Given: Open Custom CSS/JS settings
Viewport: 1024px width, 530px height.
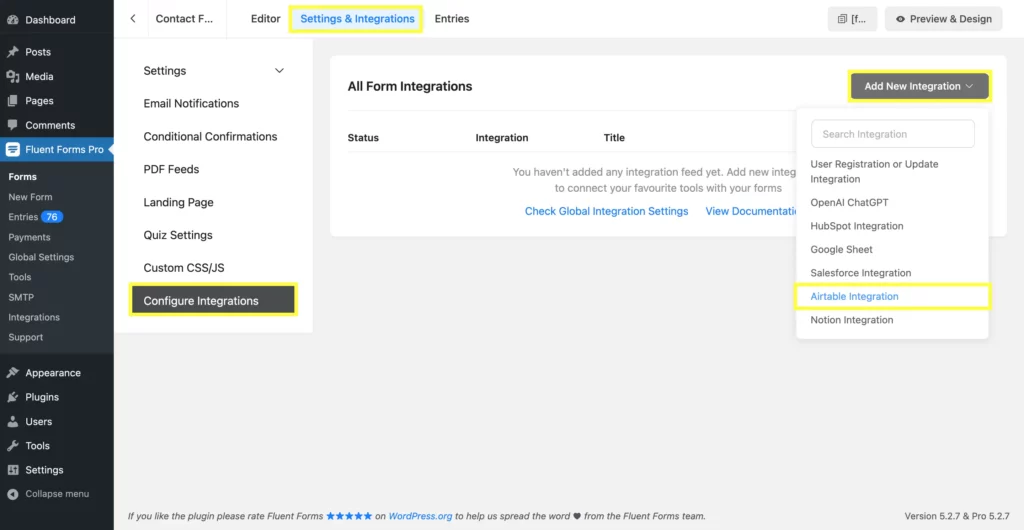Looking at the screenshot, I should (x=184, y=268).
